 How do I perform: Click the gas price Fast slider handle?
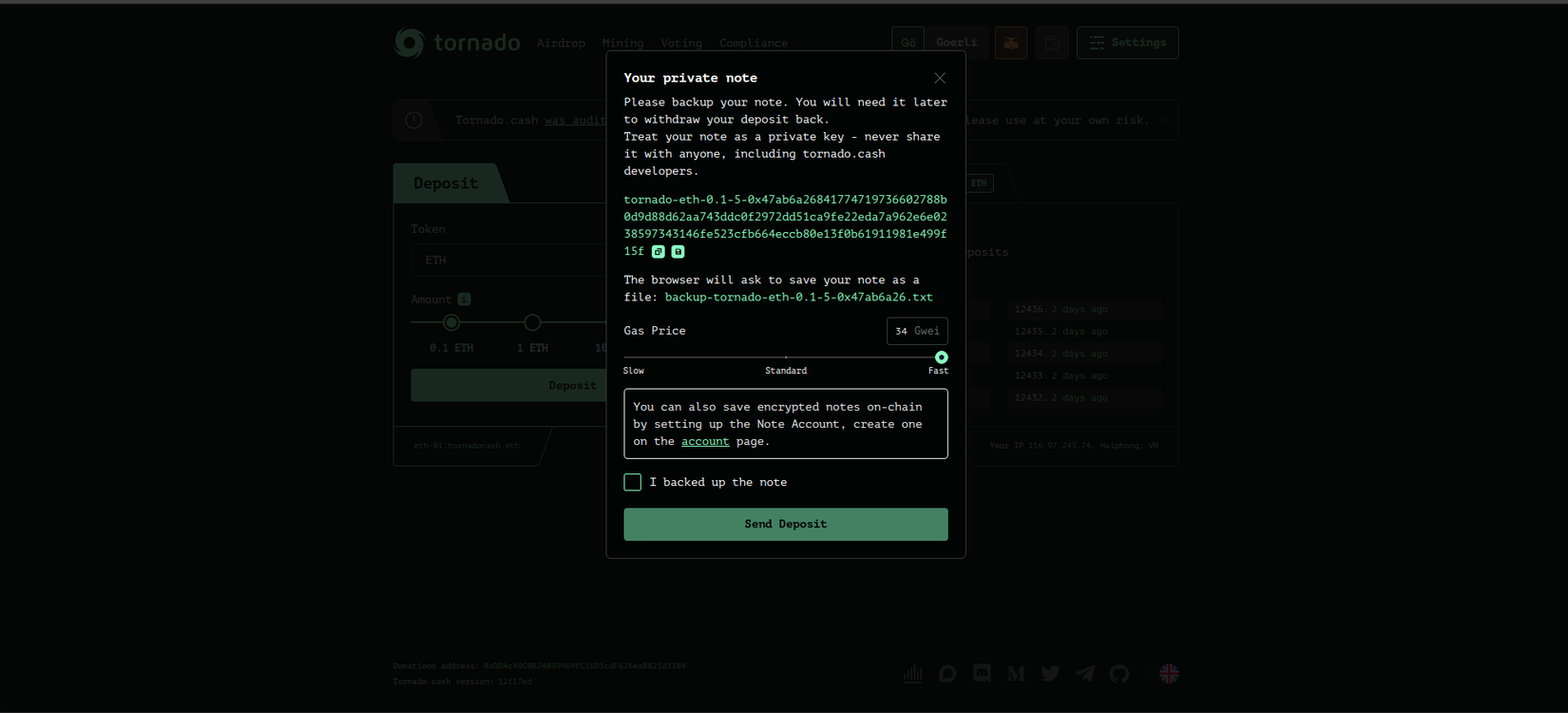point(941,357)
